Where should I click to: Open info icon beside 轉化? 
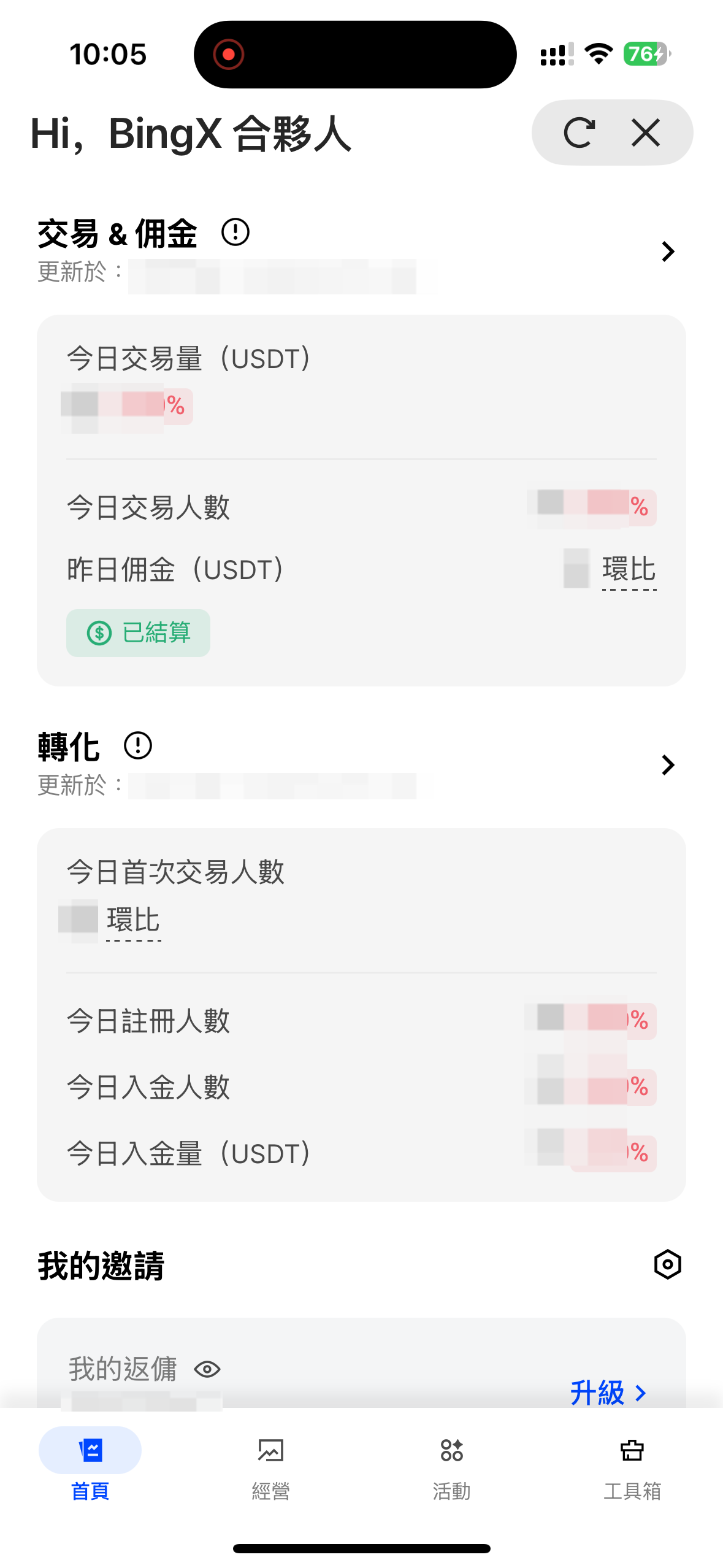pyautogui.click(x=138, y=746)
